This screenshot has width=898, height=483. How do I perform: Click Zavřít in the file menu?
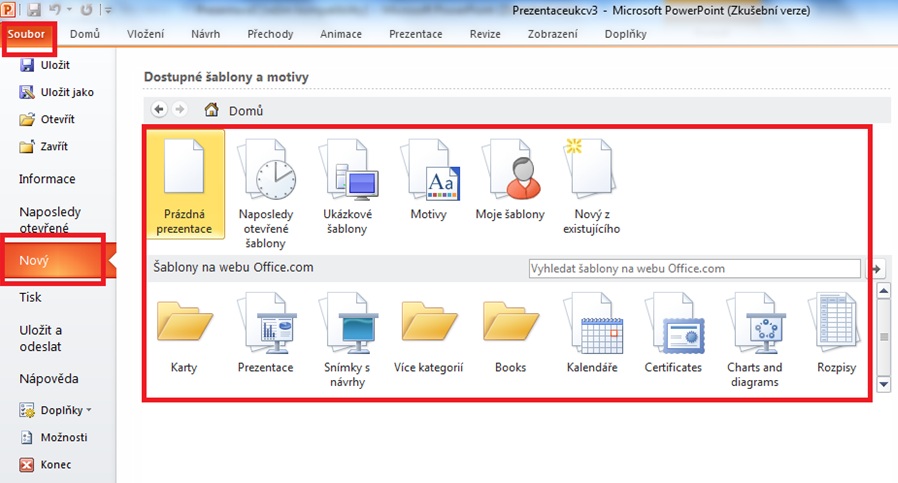click(44, 147)
